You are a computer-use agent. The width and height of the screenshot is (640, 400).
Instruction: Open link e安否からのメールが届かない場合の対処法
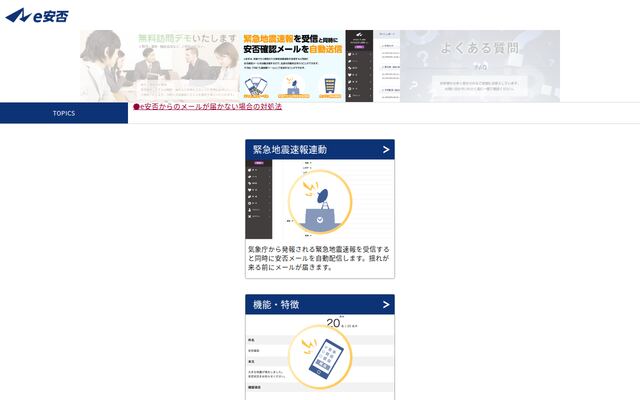pos(207,107)
